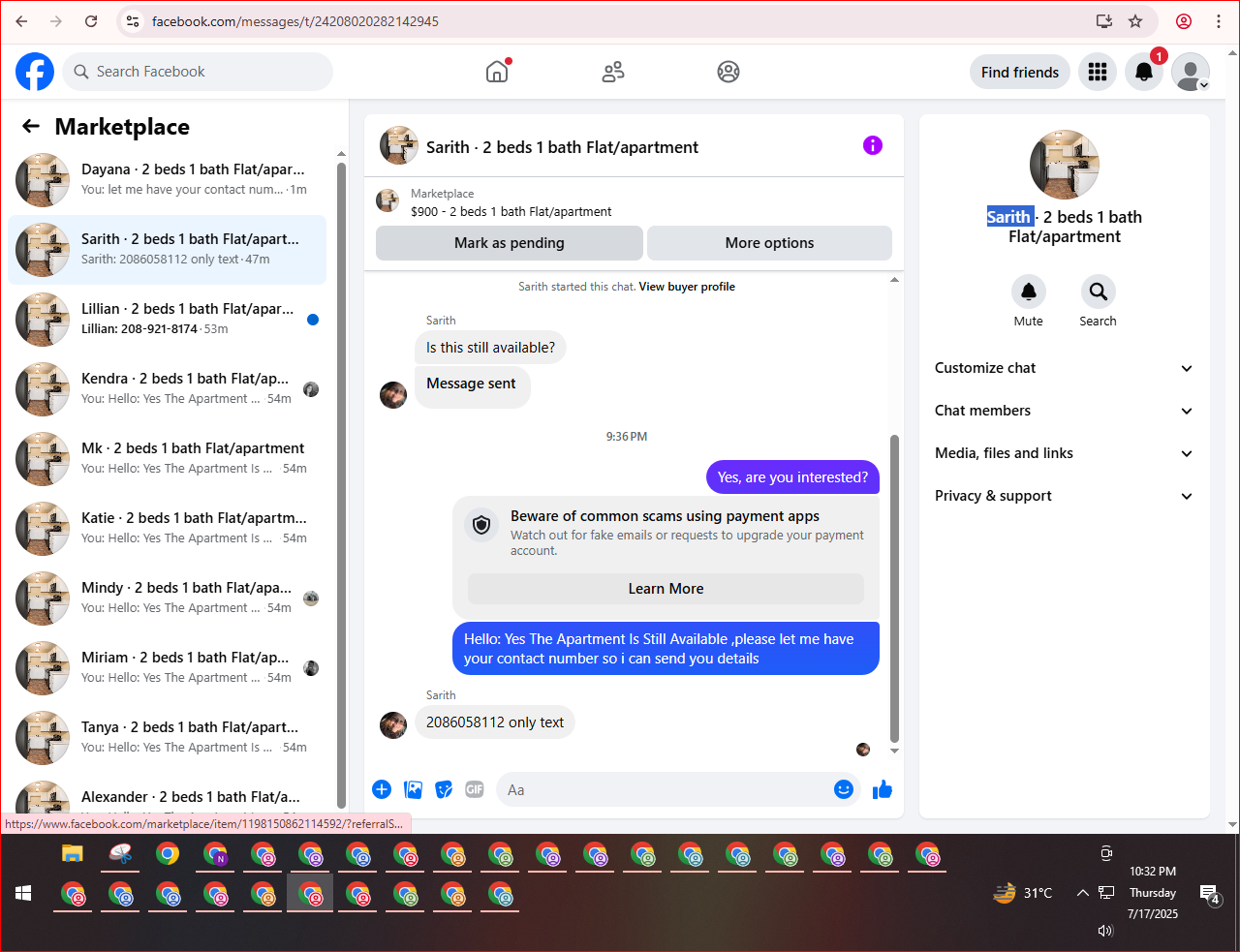This screenshot has width=1240, height=952.
Task: Open the Facebook menu grid icon
Action: click(x=1098, y=72)
